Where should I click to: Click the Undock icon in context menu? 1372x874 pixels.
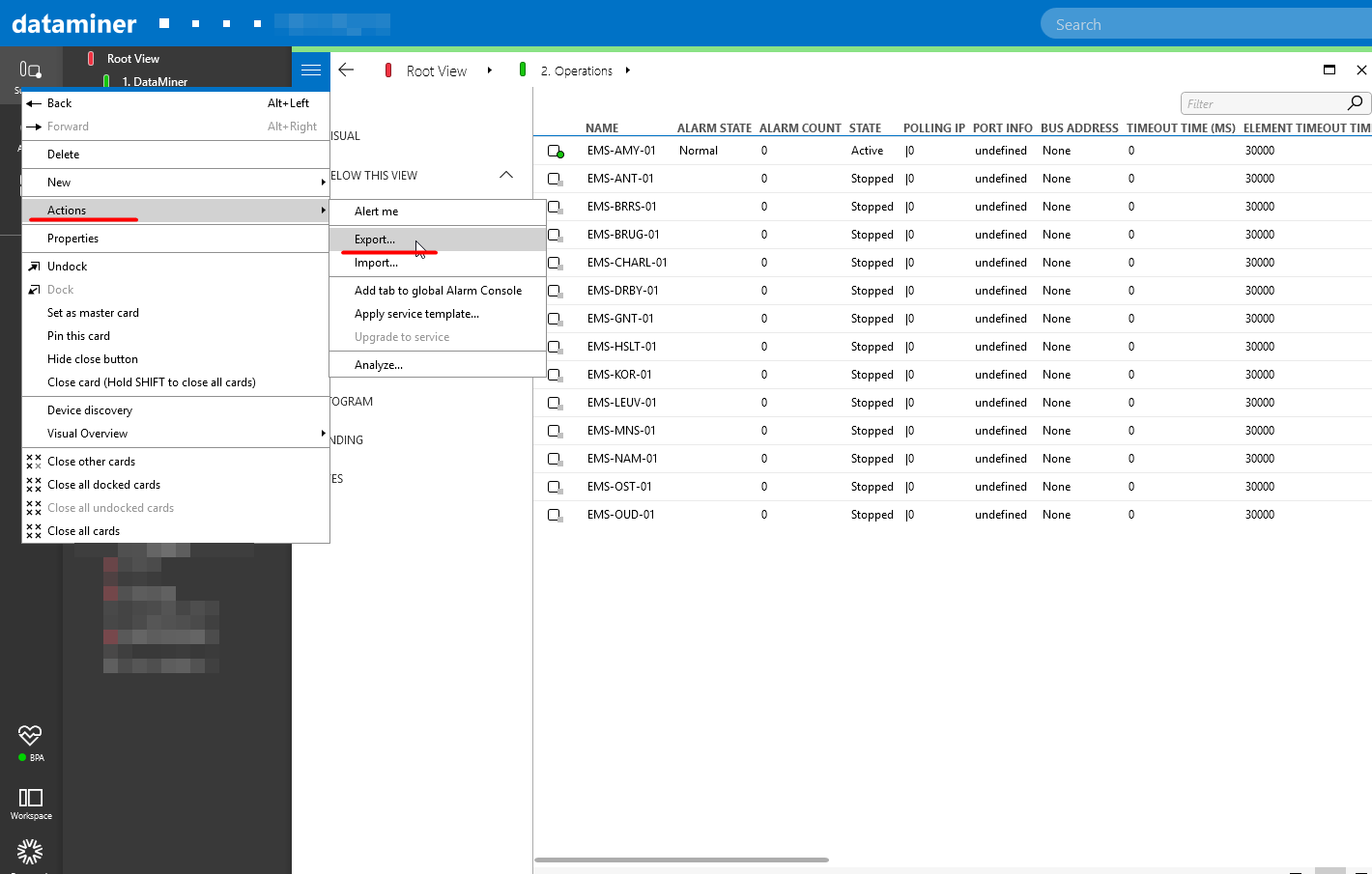pyautogui.click(x=35, y=267)
